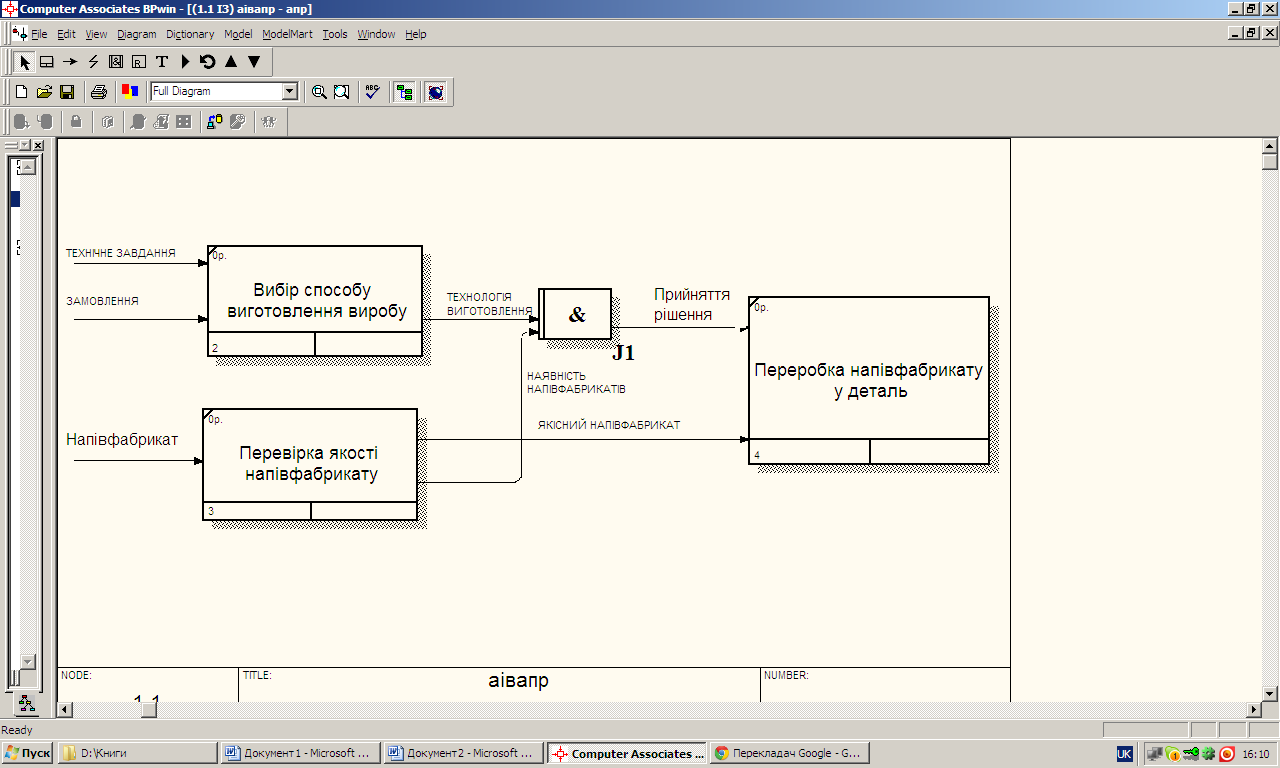1280x768 pixels.
Task: Click the Пуск start button
Action: click(28, 753)
